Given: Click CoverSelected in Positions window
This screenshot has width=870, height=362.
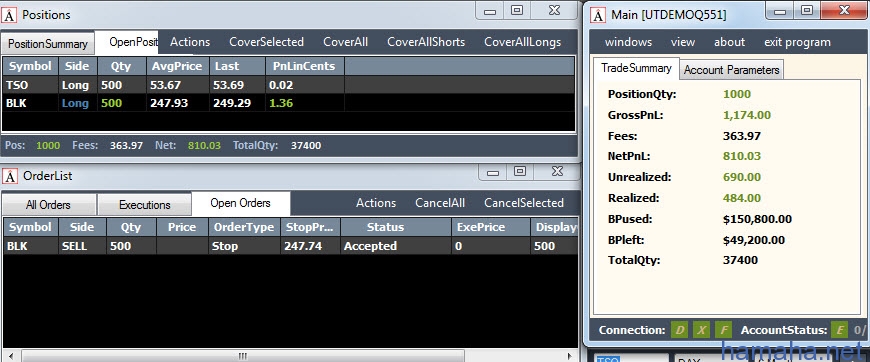Looking at the screenshot, I should (266, 42).
